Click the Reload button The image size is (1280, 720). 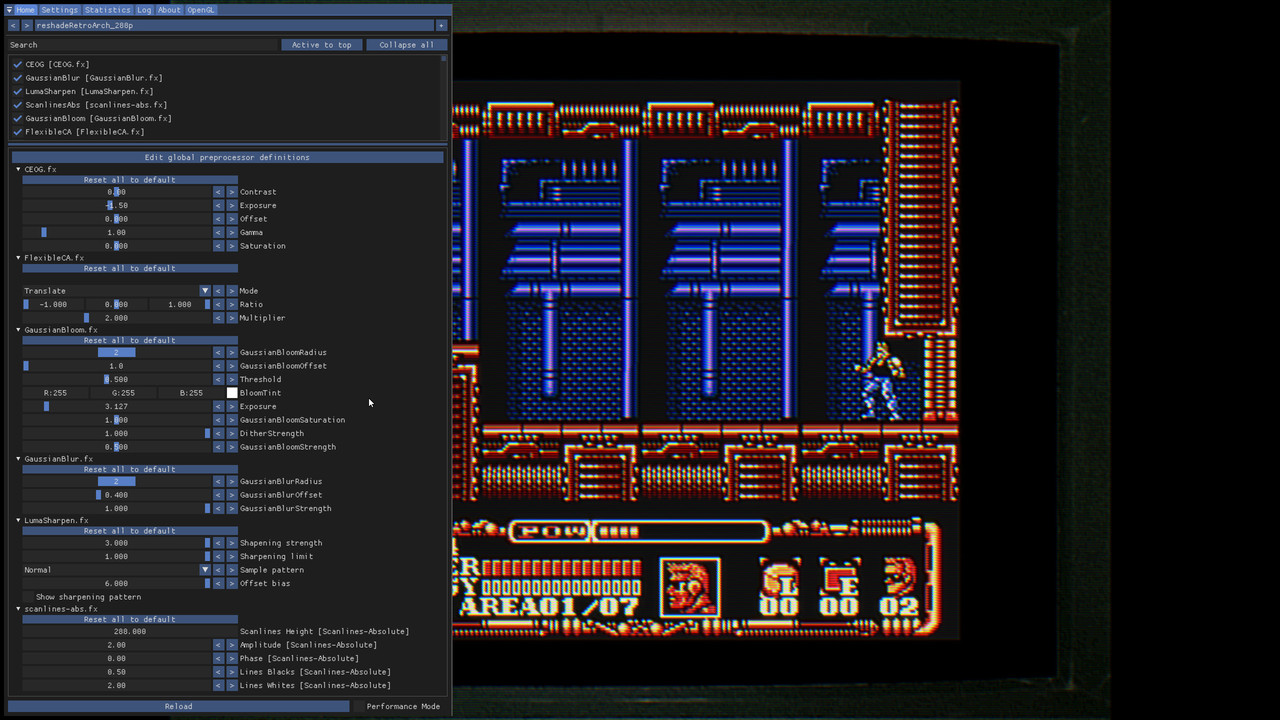[179, 706]
